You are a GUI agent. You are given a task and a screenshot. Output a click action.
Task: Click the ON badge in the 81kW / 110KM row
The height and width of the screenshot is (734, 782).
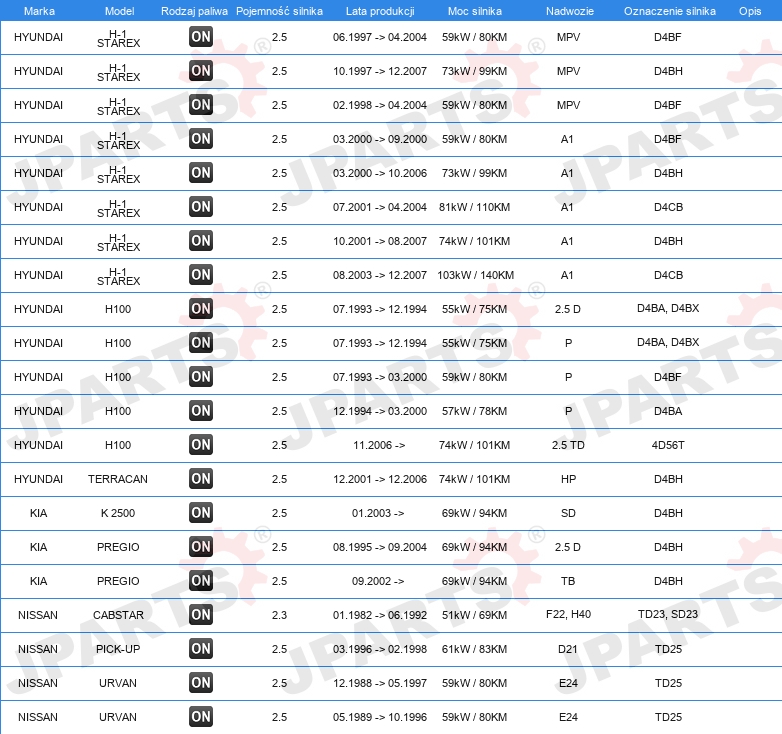201,206
